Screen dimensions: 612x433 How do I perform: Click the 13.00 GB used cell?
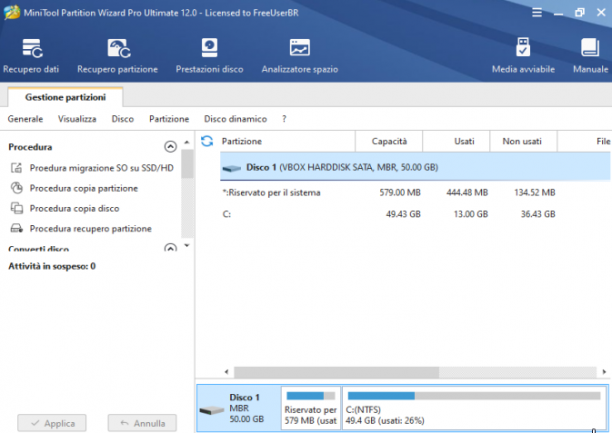[471, 214]
